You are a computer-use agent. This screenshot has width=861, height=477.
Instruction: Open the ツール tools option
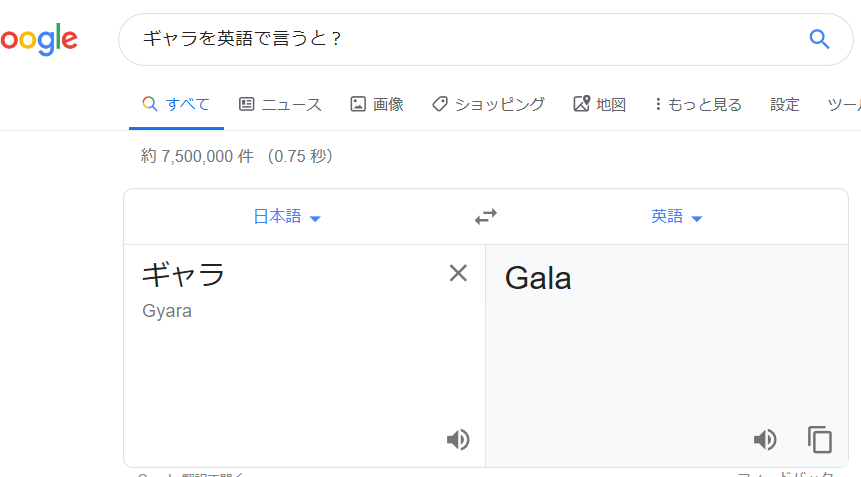[x=844, y=104]
